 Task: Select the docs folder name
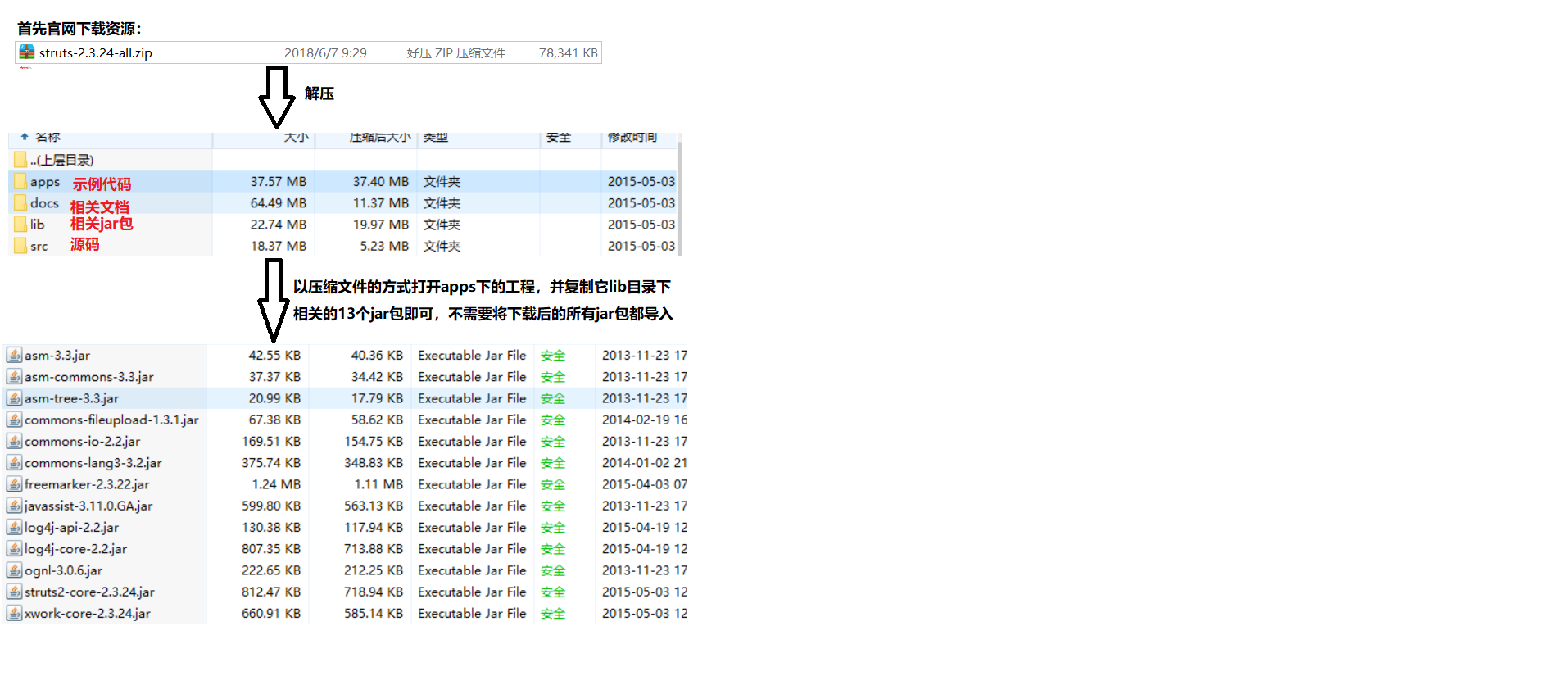tap(44, 202)
